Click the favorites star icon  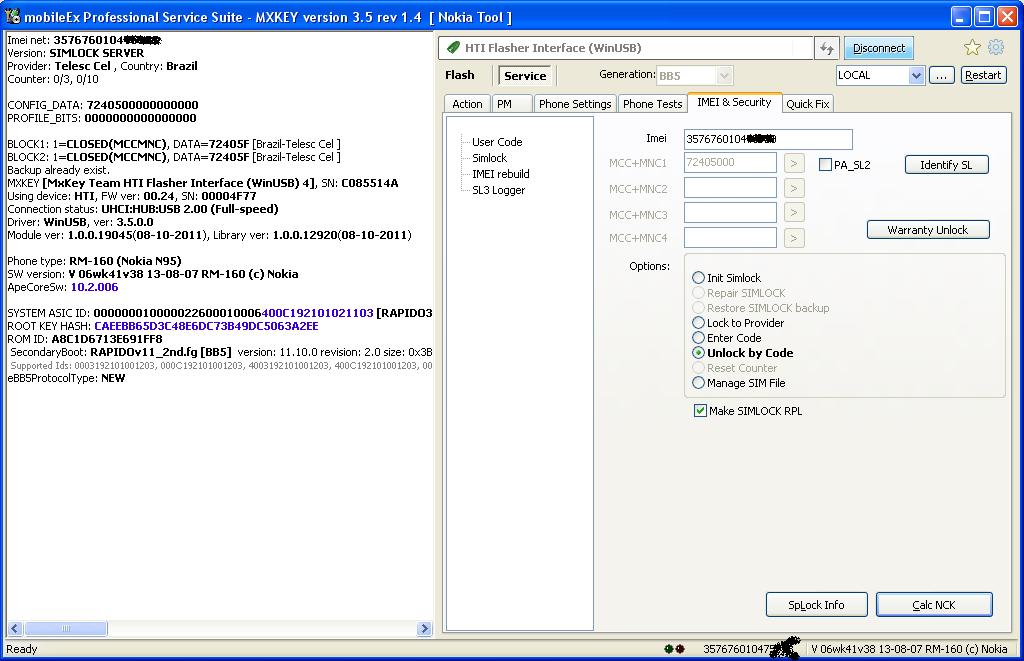[972, 47]
